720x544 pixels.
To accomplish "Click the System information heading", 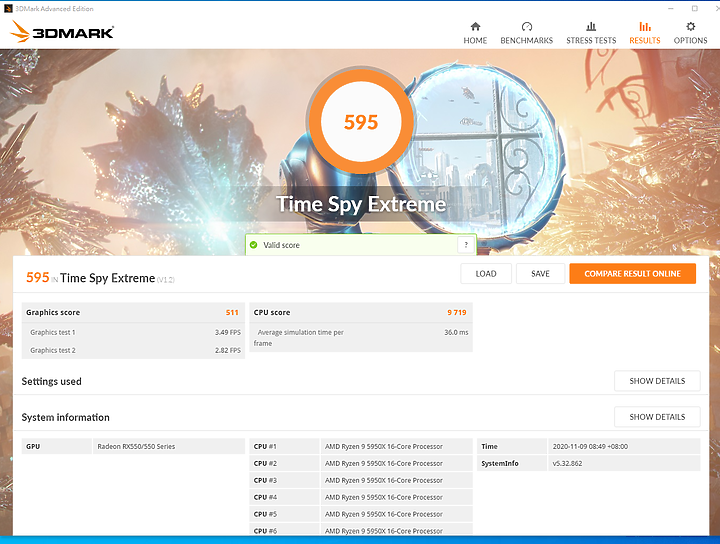I will pyautogui.click(x=66, y=417).
